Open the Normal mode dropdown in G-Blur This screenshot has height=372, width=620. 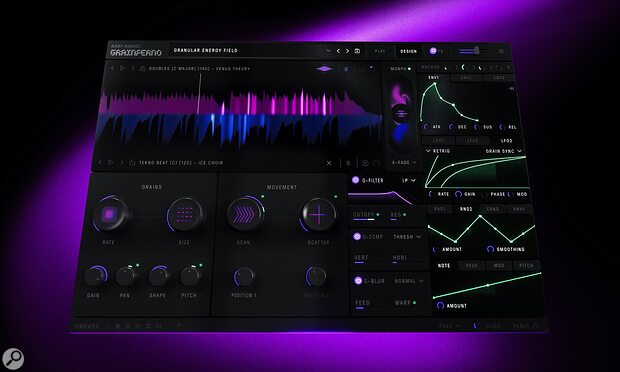click(409, 281)
